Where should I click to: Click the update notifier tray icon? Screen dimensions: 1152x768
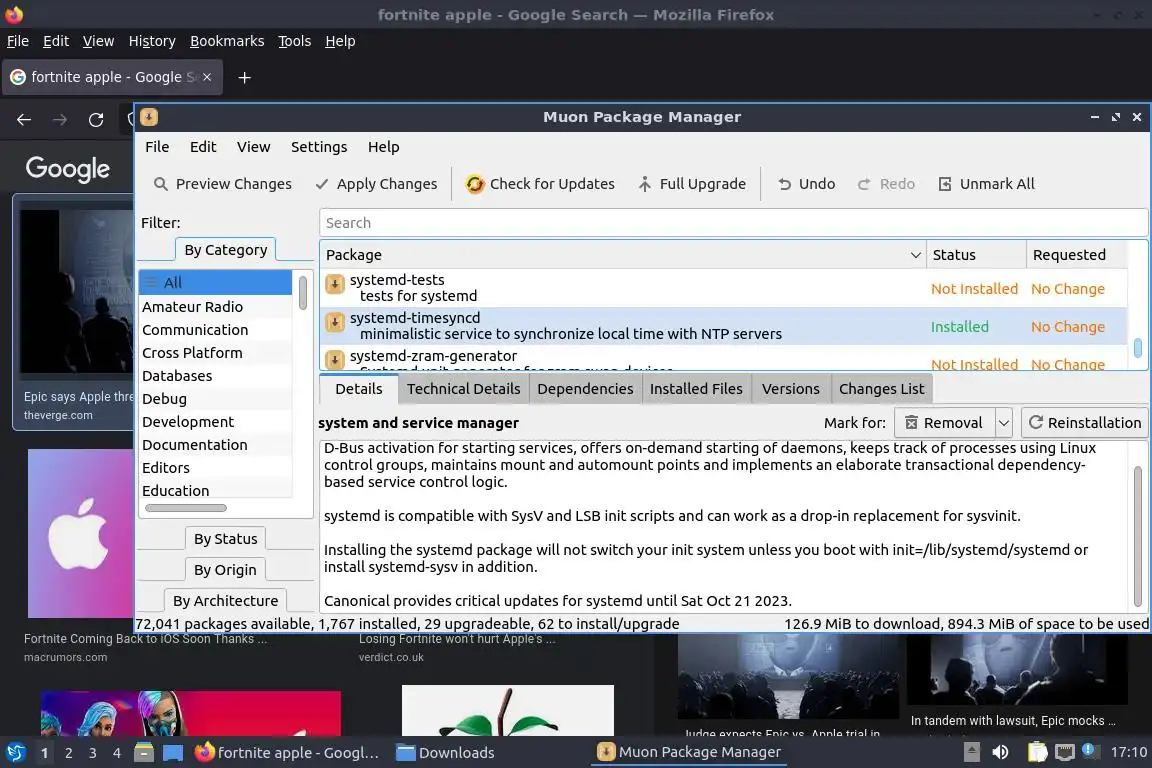tap(1090, 751)
